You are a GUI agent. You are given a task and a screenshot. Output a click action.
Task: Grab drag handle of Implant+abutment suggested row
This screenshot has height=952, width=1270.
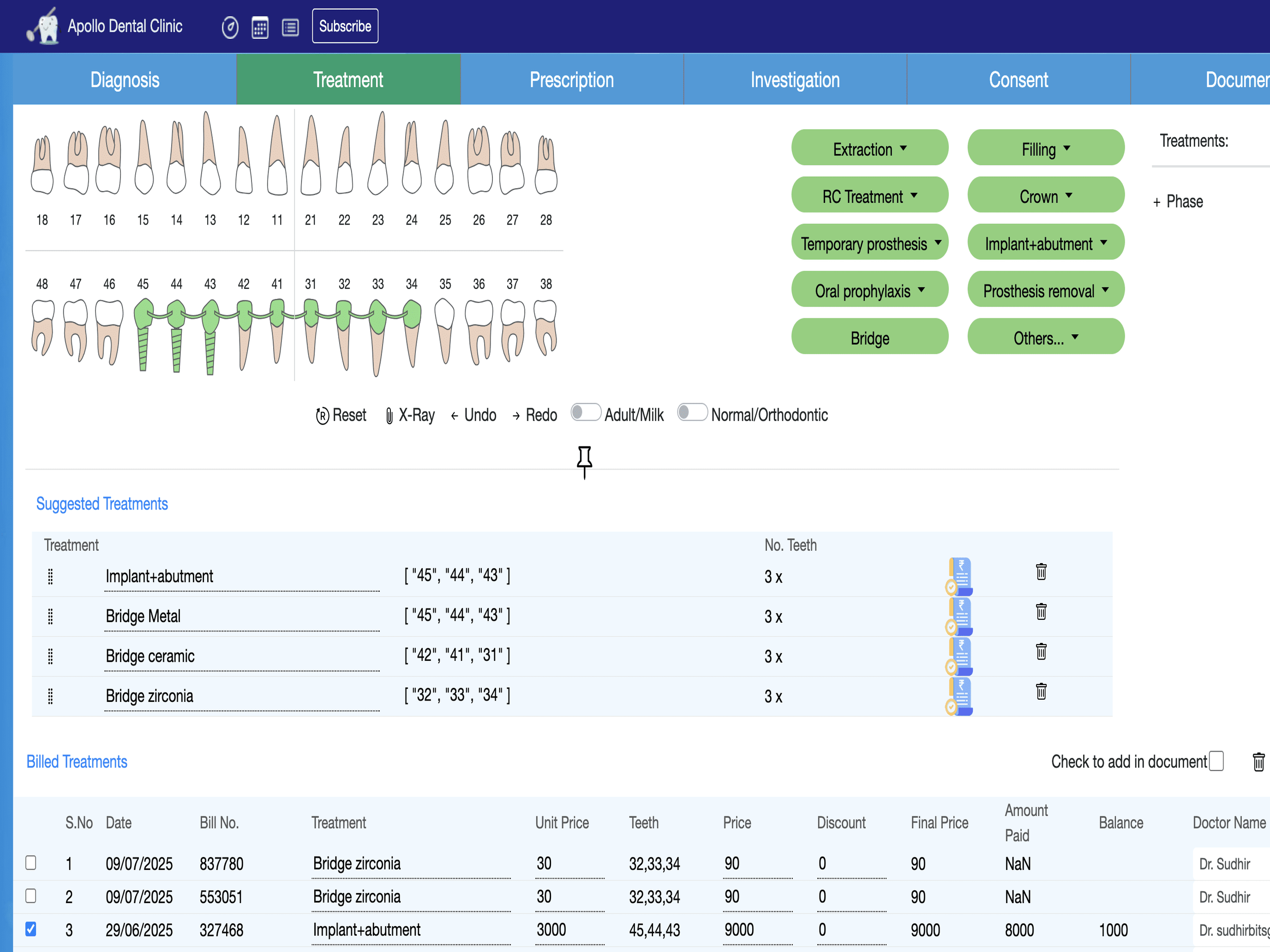click(x=50, y=577)
